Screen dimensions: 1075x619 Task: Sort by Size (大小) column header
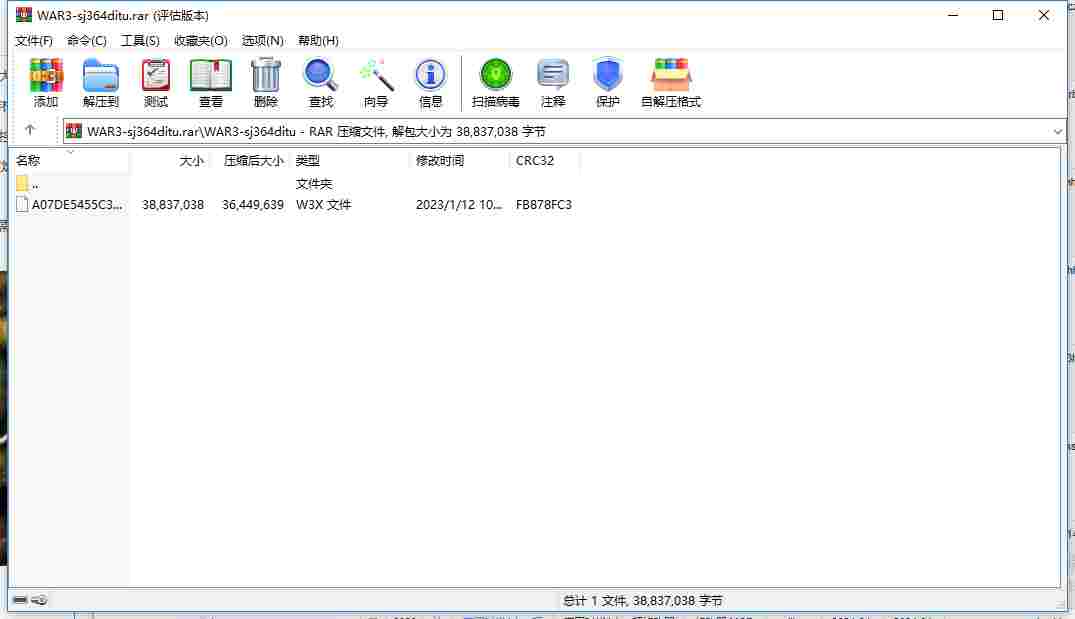(169, 160)
